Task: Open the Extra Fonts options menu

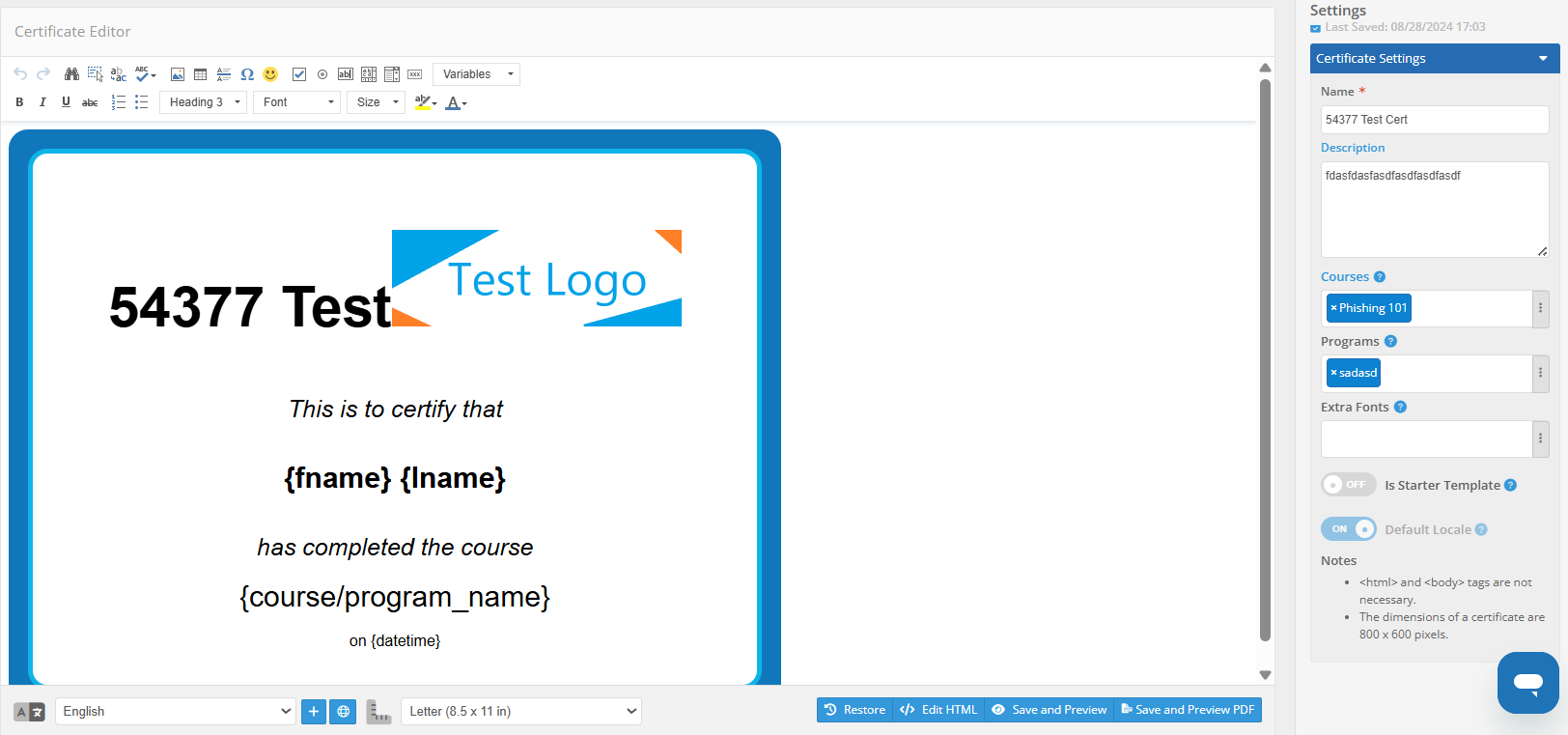Action: point(1540,438)
